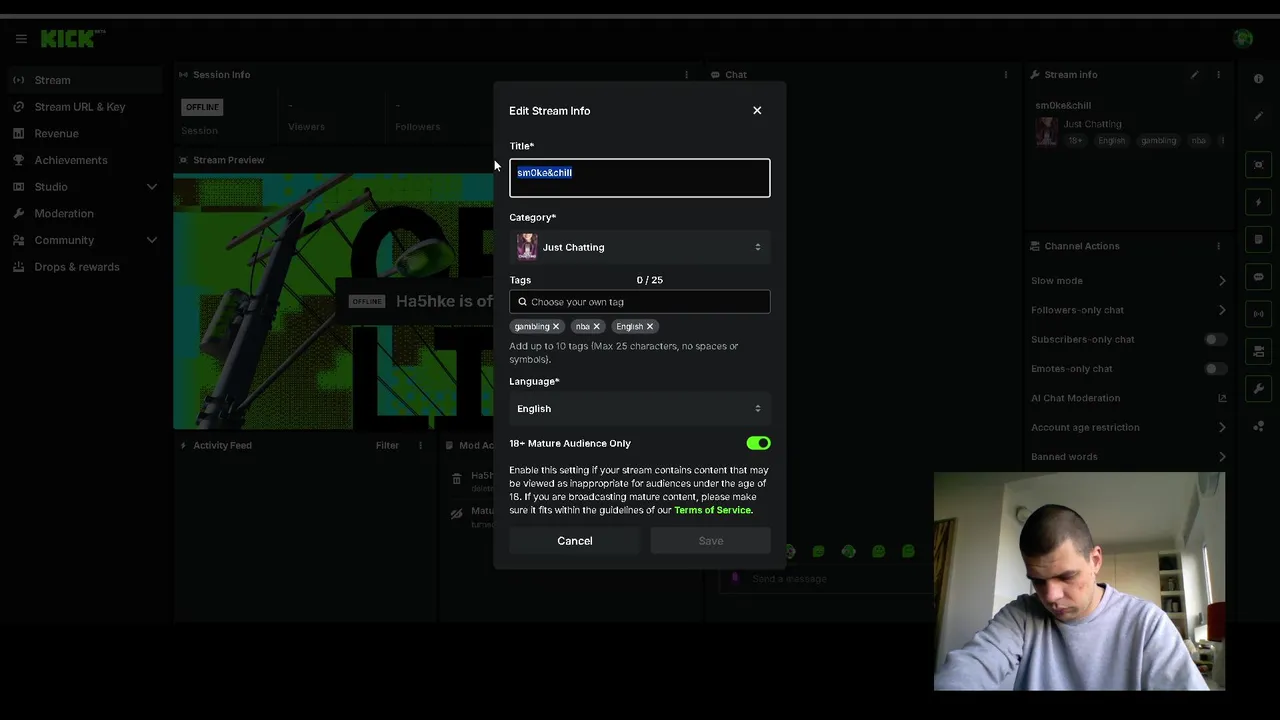This screenshot has height=720, width=1280.
Task: Click the bottom dots icon in right toolbar
Action: (1259, 427)
